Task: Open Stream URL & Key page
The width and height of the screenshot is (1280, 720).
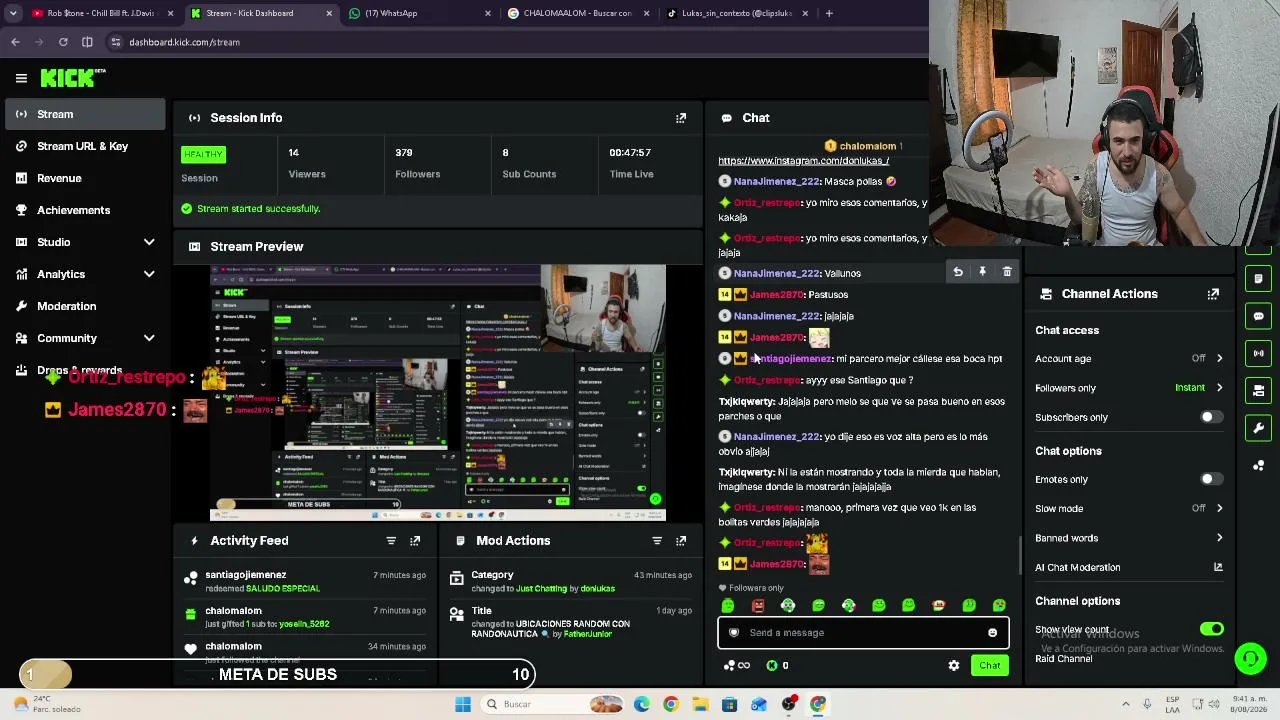Action: coord(85,146)
